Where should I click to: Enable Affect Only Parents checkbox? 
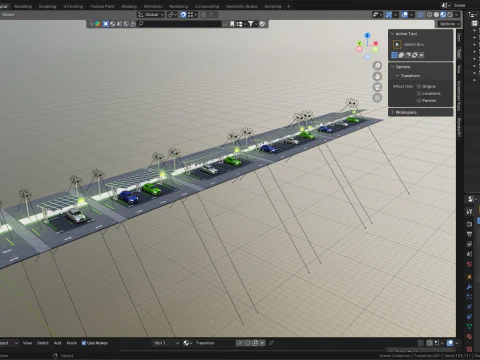click(x=419, y=100)
